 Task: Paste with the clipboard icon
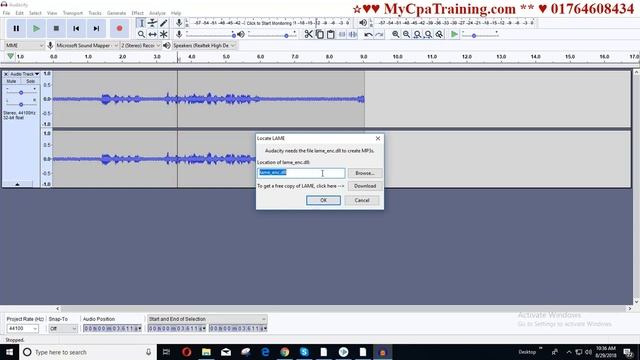(x=331, y=34)
